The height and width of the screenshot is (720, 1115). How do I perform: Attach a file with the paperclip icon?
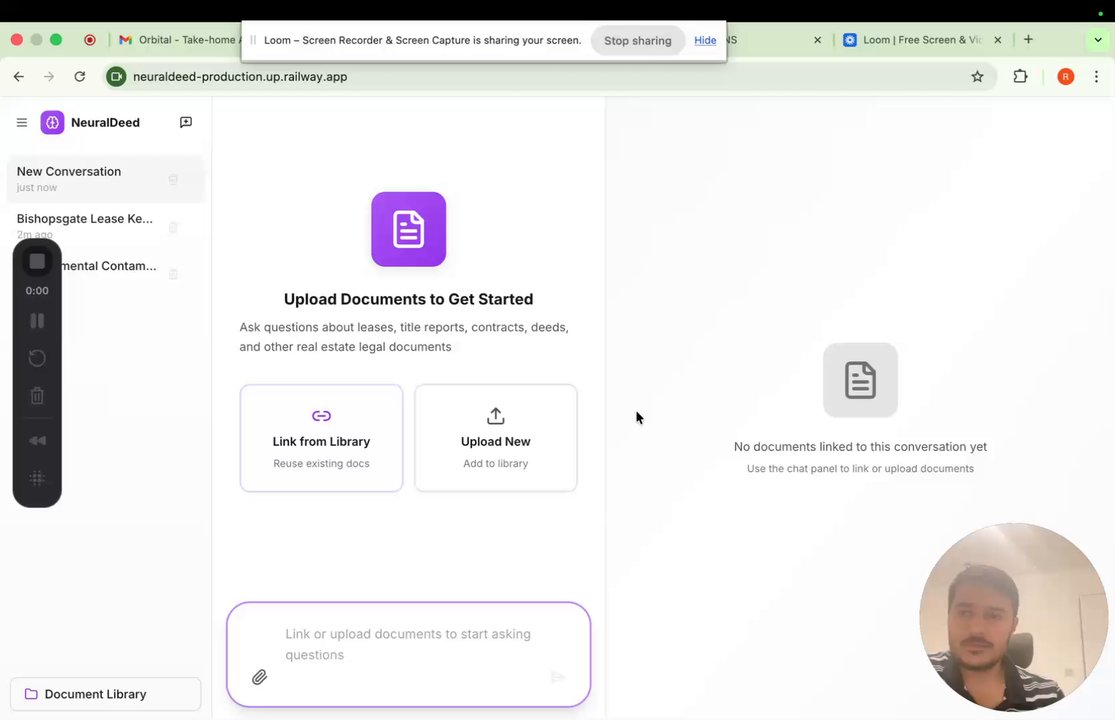[x=260, y=677]
